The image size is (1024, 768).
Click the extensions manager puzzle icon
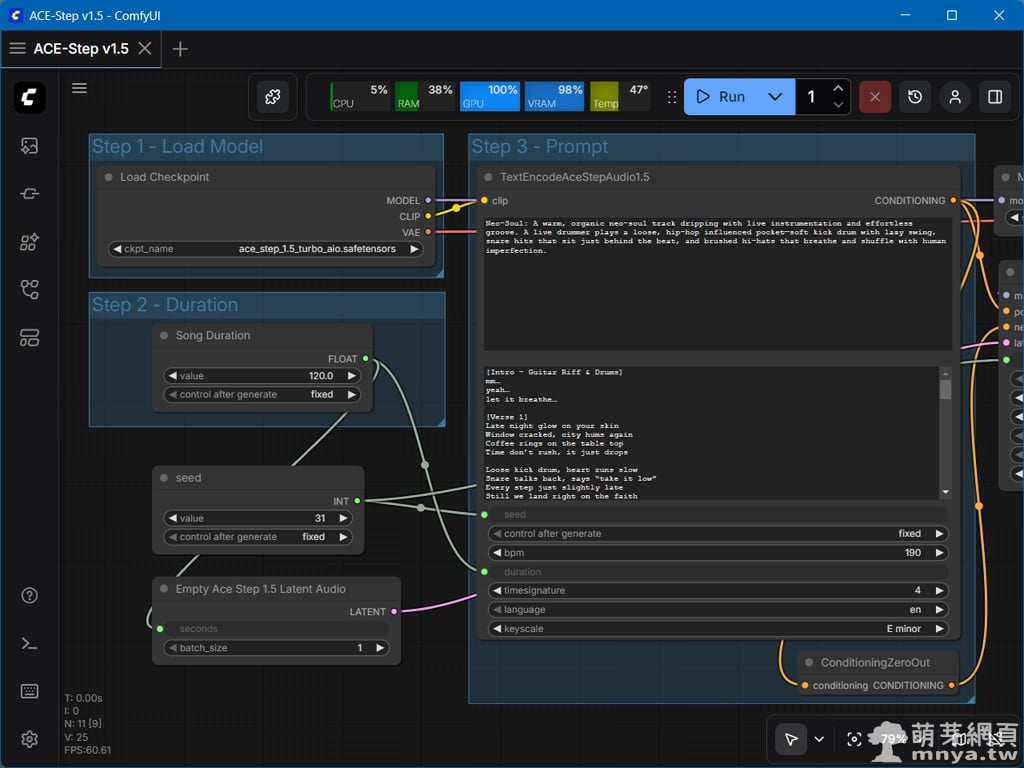273,97
